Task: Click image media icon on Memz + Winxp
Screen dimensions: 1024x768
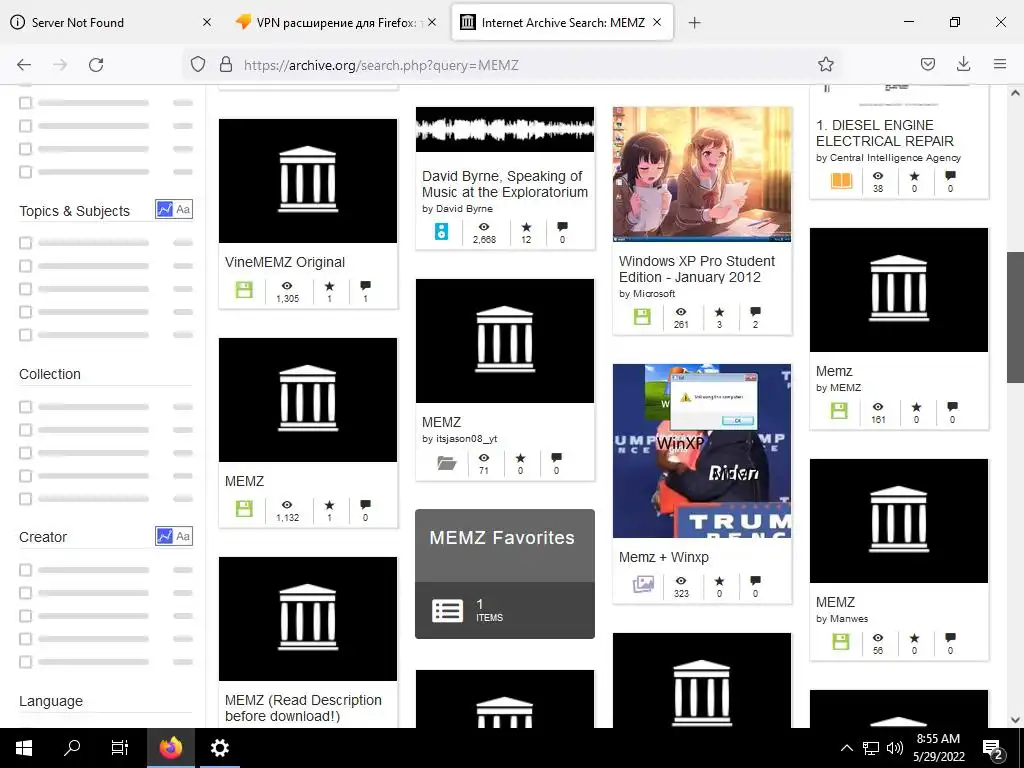Action: 643,584
